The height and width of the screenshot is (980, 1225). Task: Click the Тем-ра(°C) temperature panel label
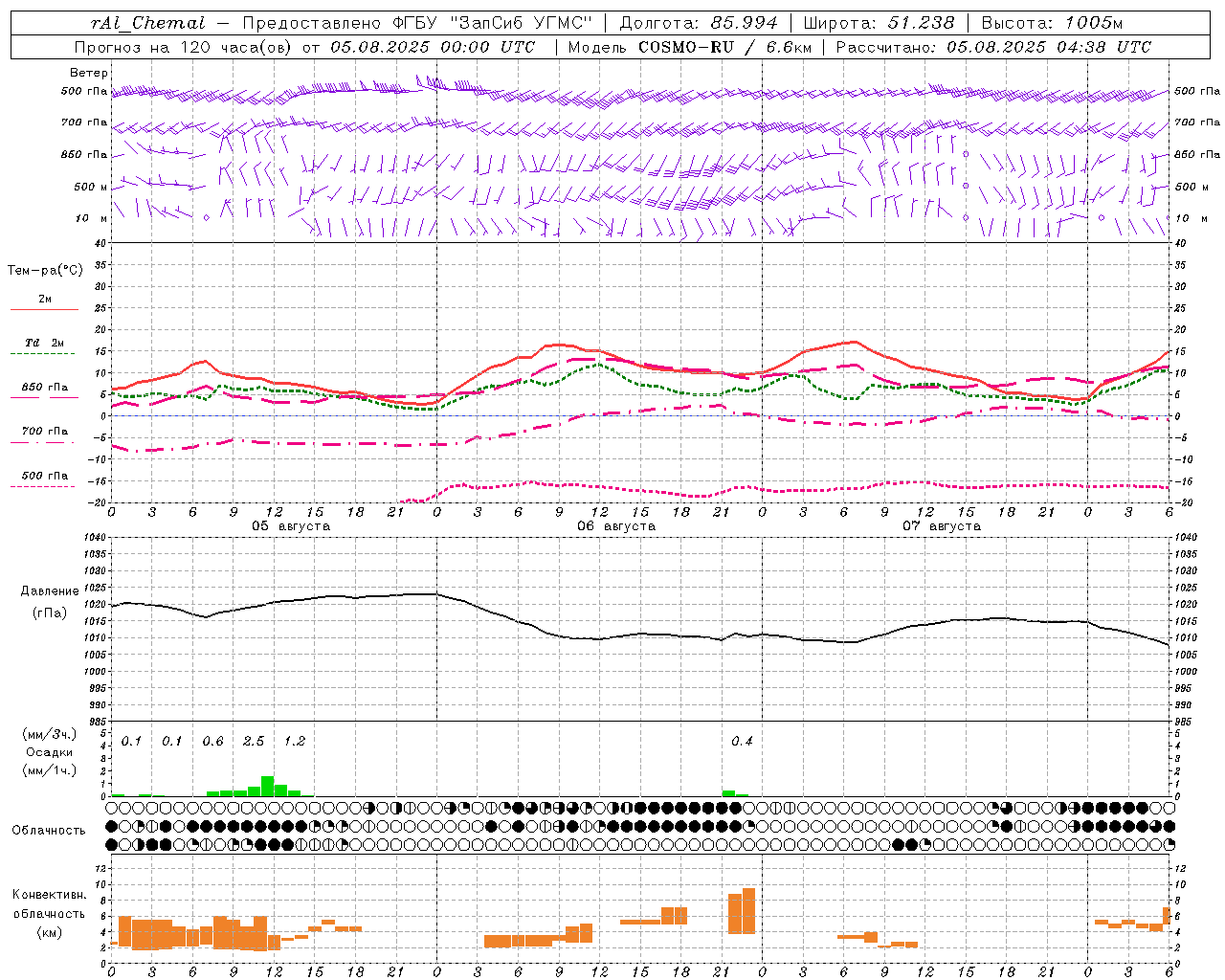tap(45, 271)
